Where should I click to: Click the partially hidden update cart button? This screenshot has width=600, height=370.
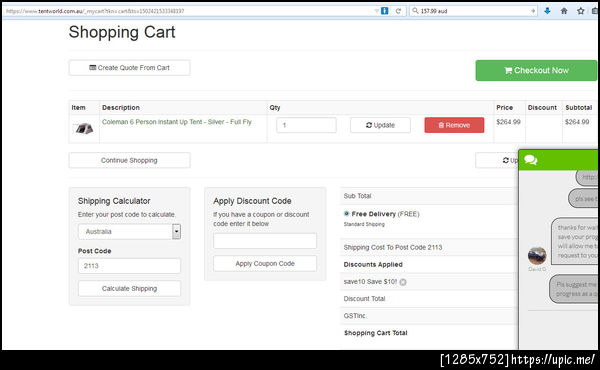(497, 160)
